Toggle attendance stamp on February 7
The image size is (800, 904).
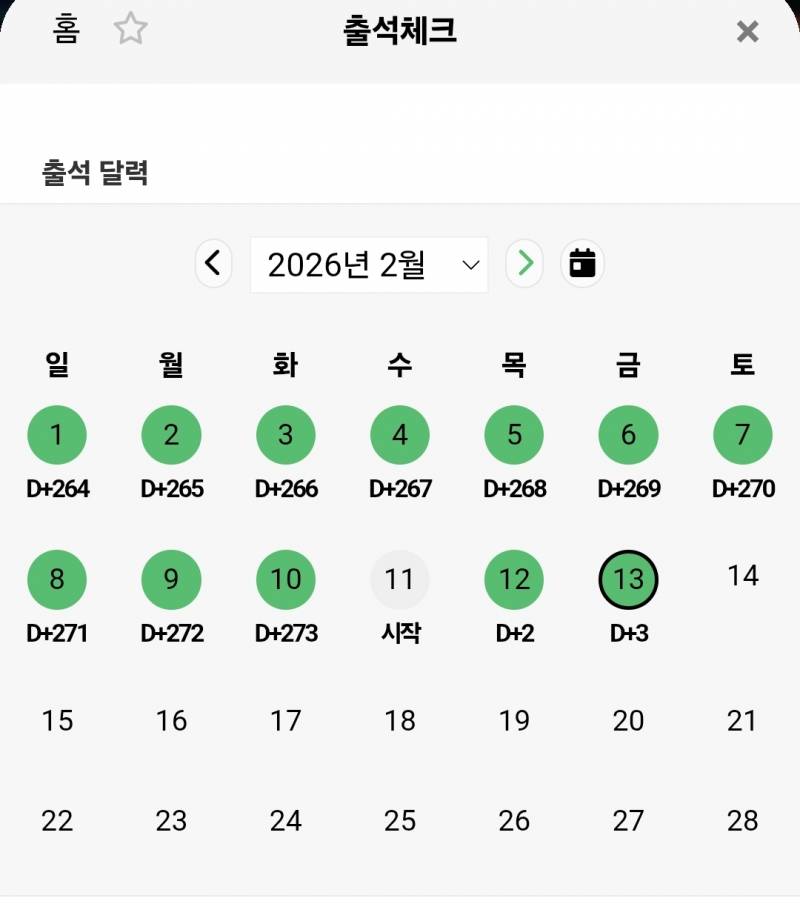[x=742, y=434]
